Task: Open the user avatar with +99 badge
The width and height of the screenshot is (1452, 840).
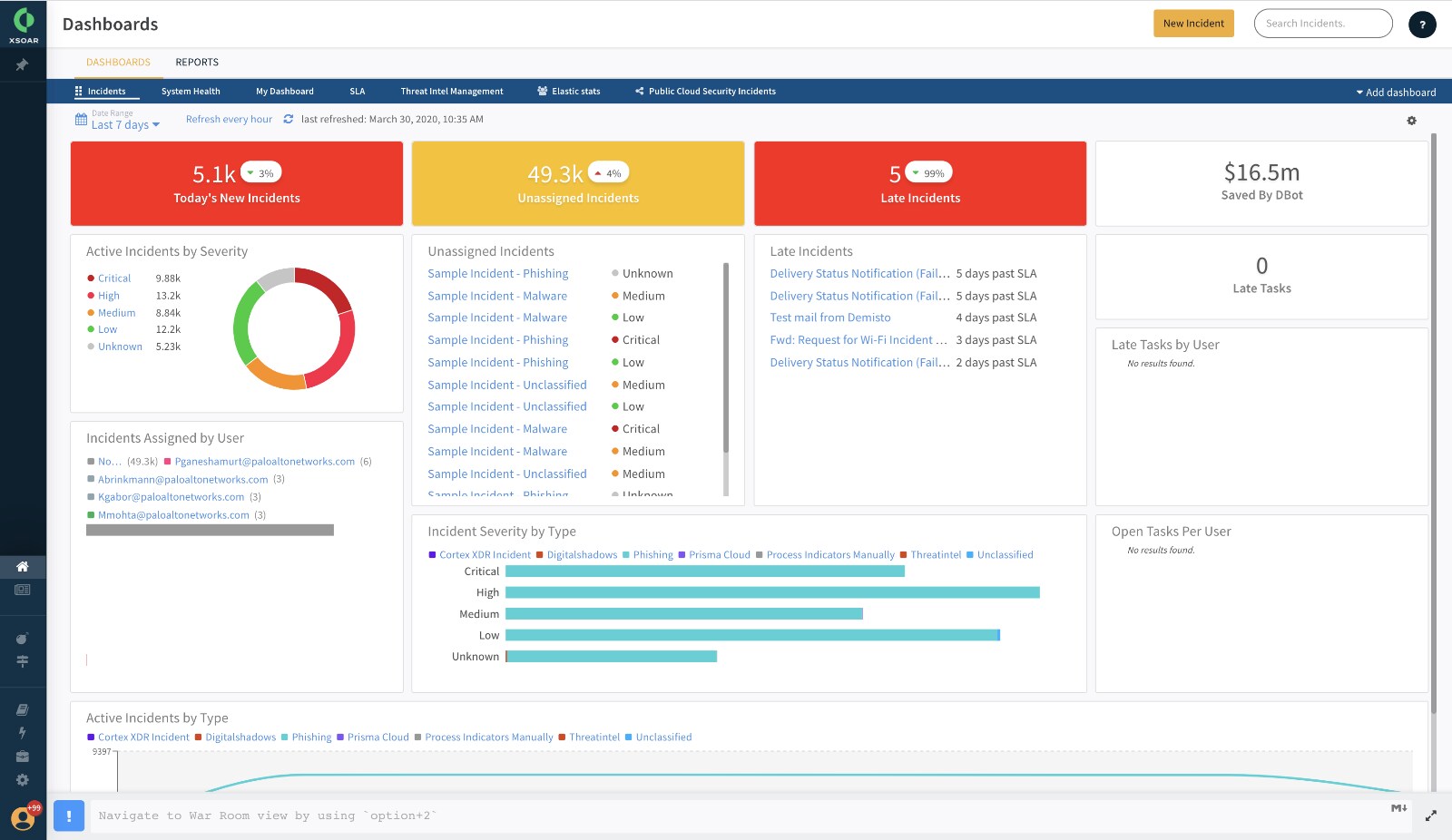Action: click(23, 818)
